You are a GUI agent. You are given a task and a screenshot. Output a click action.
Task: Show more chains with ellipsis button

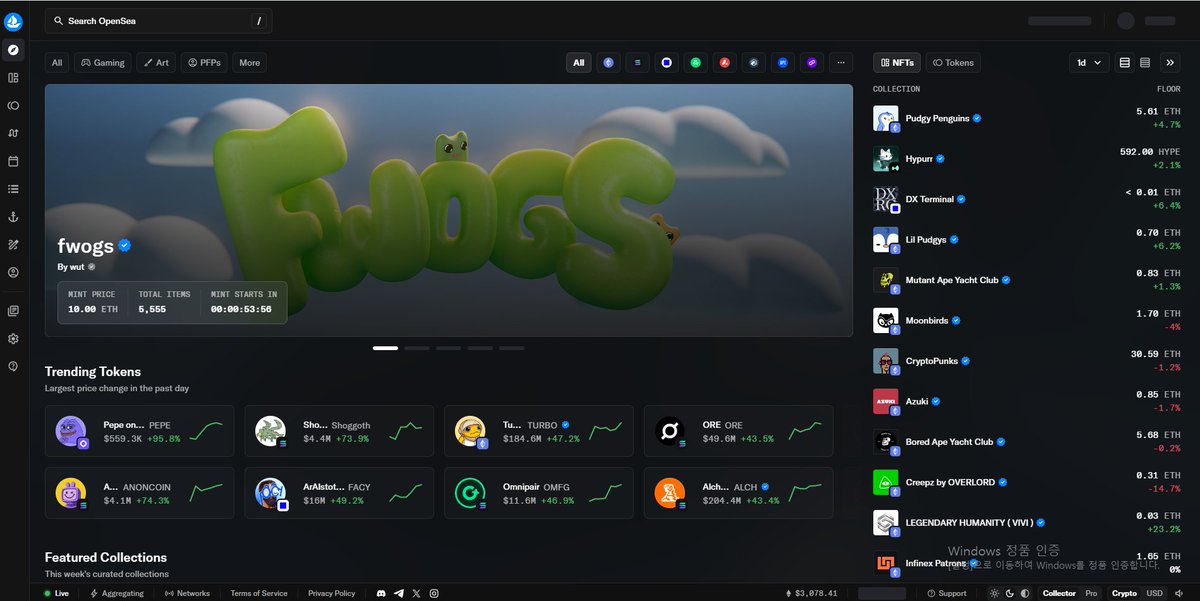(841, 62)
